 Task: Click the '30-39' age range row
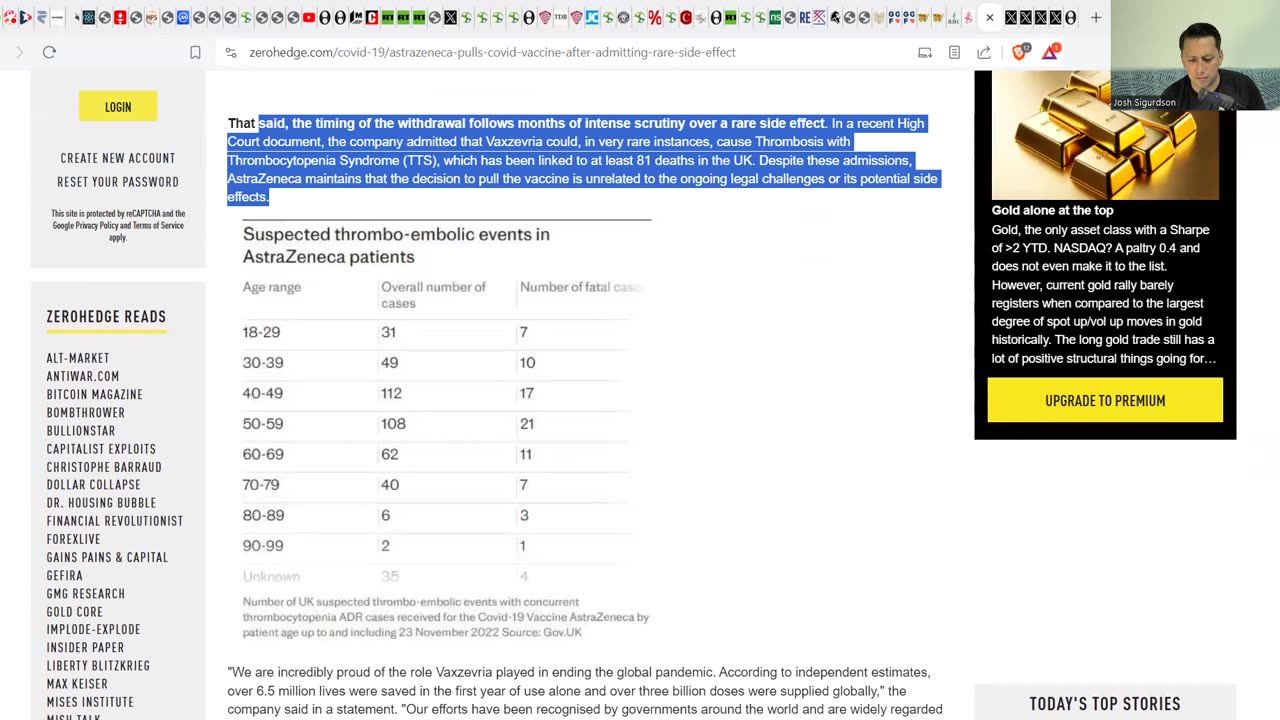[x=436, y=363]
